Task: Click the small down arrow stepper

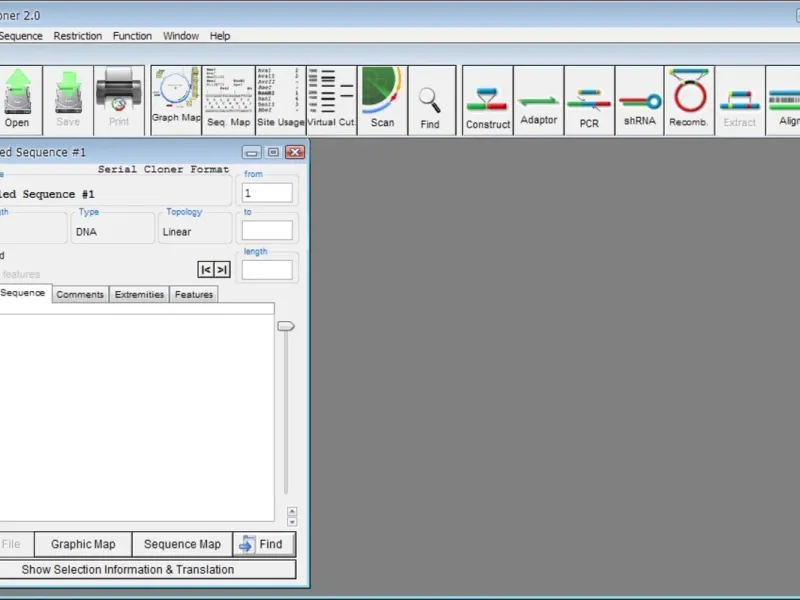Action: (292, 521)
